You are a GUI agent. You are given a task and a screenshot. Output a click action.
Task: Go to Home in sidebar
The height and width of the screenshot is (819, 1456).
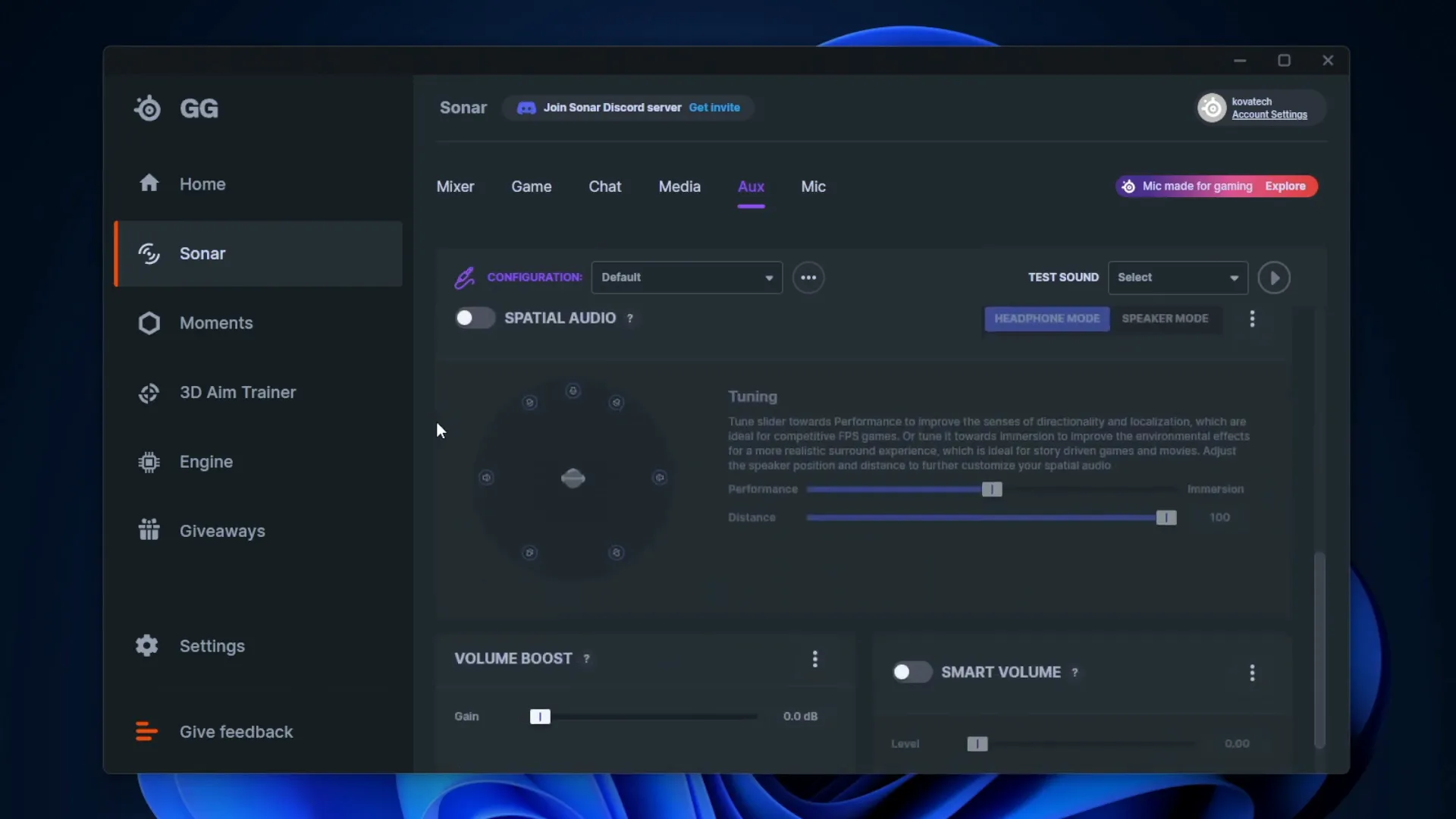(258, 184)
